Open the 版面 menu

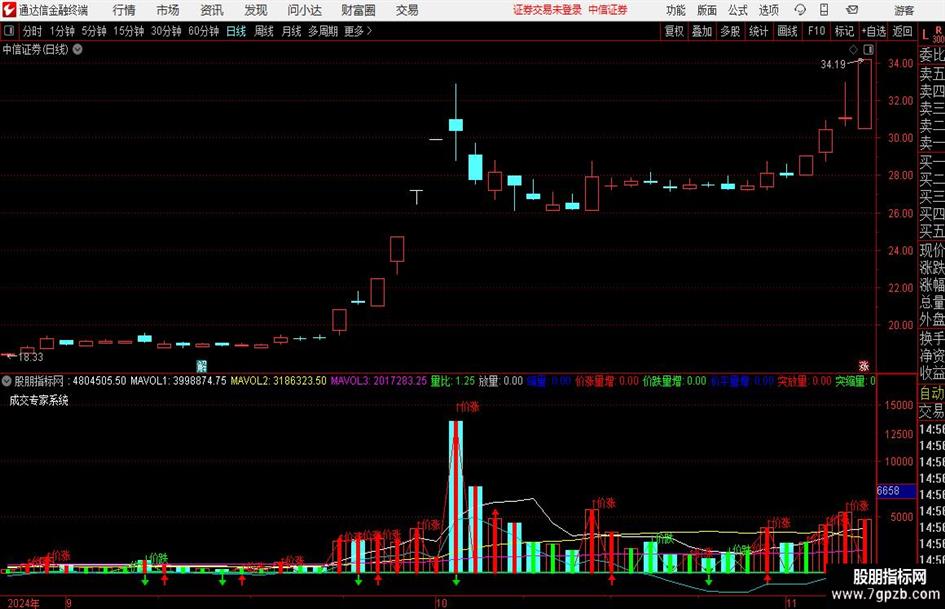(707, 10)
